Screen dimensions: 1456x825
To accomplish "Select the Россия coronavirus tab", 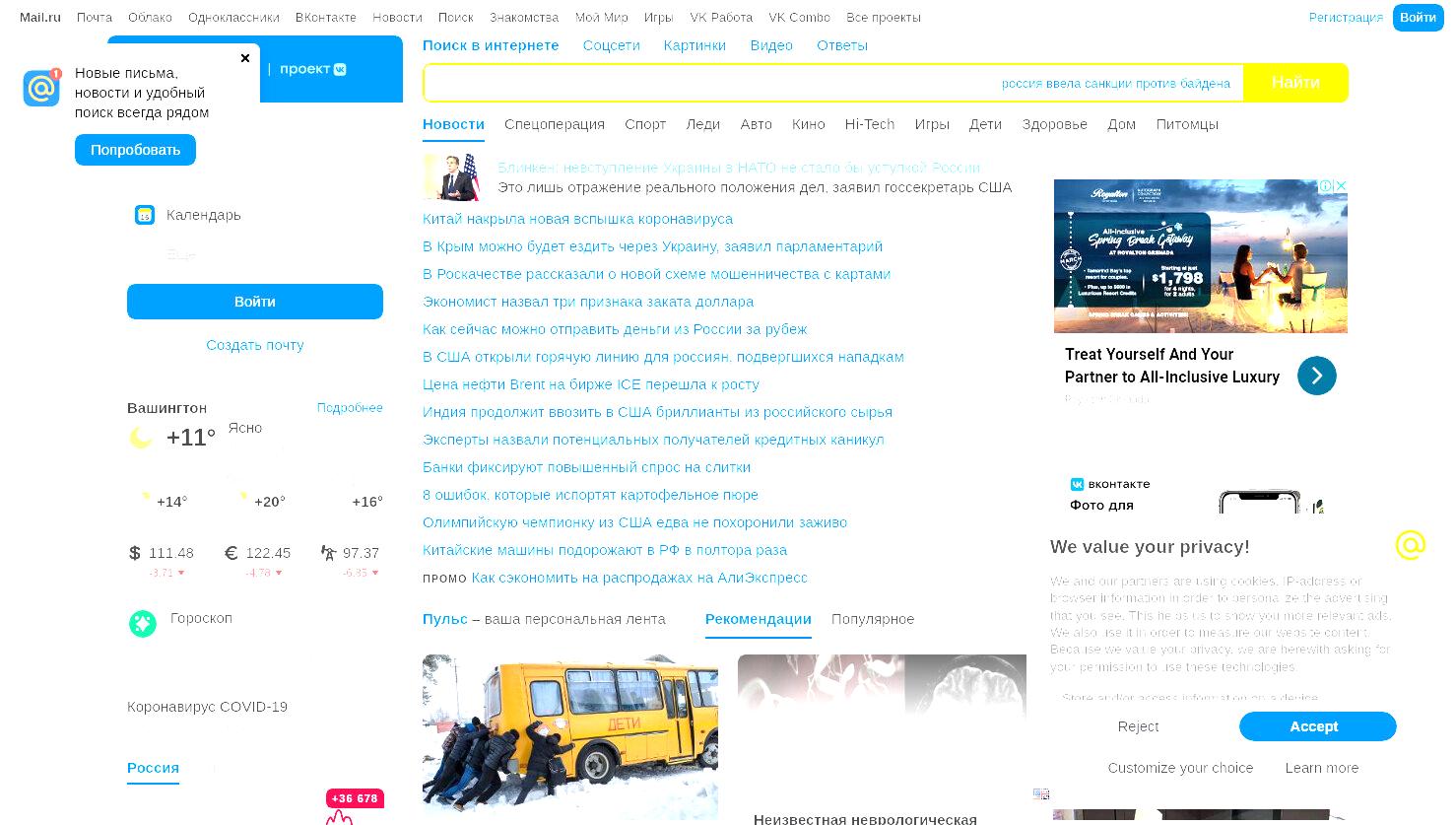I will [x=153, y=768].
